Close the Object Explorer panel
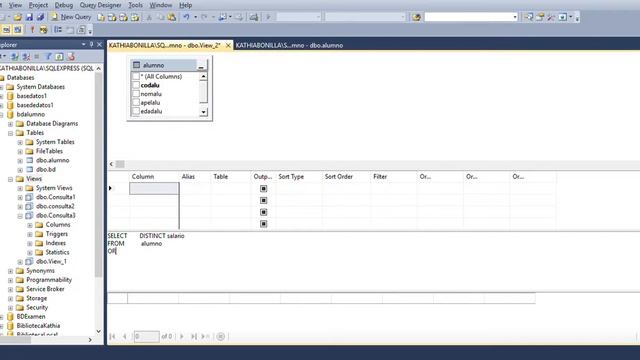Viewport: 640px width, 360px height. pyautogui.click(x=99, y=44)
